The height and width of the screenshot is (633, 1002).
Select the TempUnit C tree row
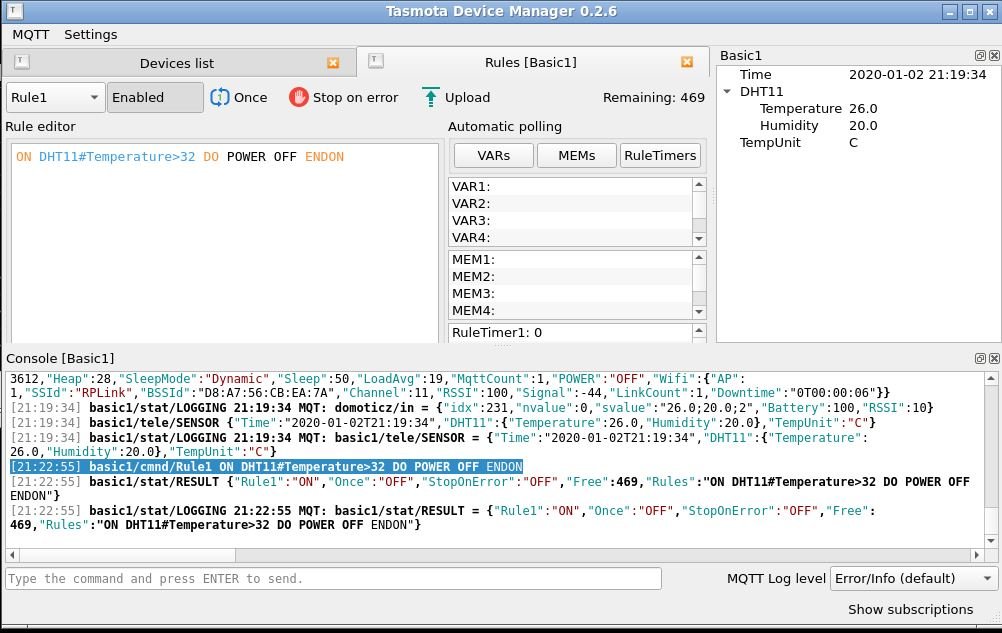coord(859,142)
